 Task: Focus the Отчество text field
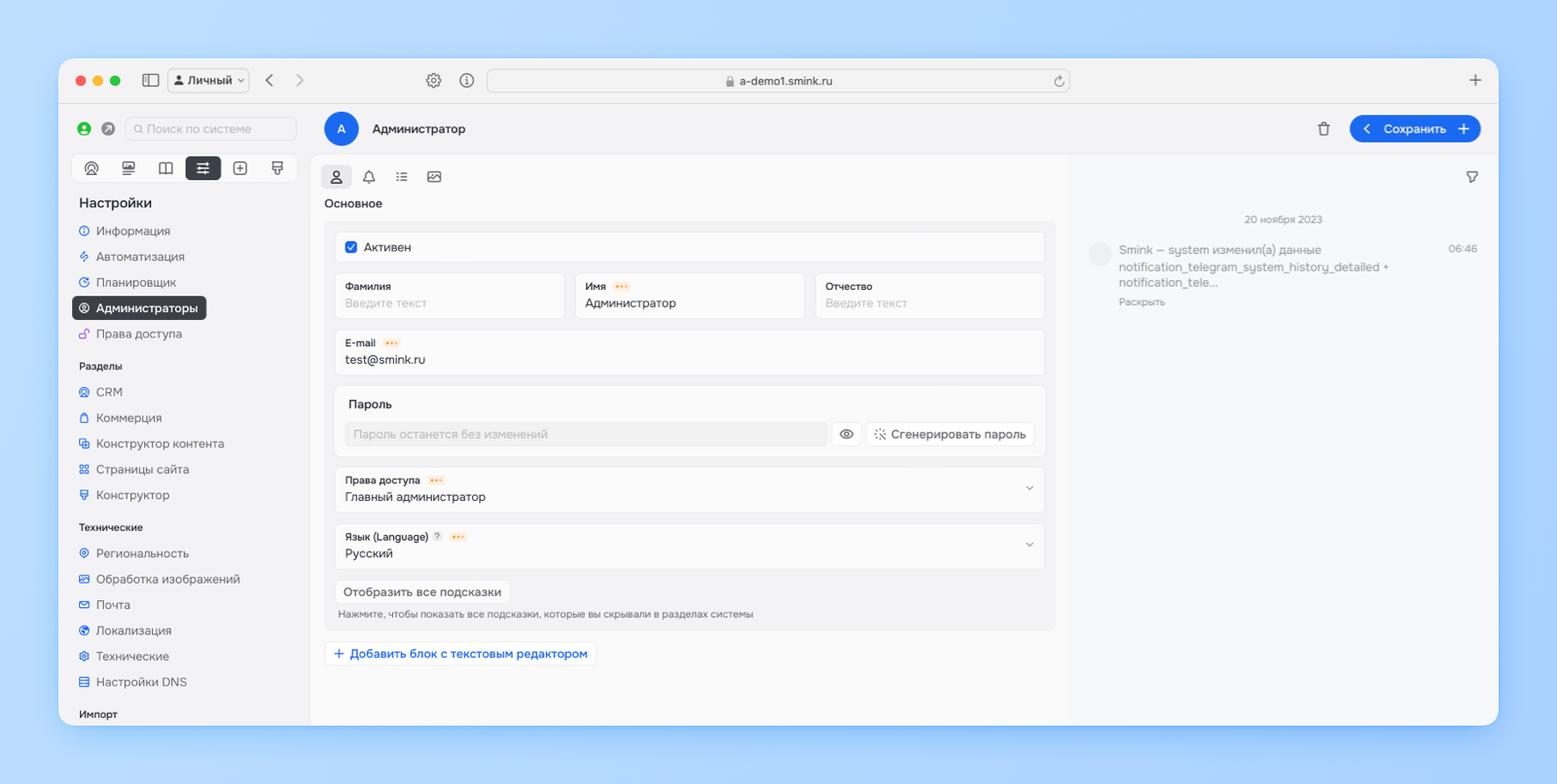[x=929, y=296]
